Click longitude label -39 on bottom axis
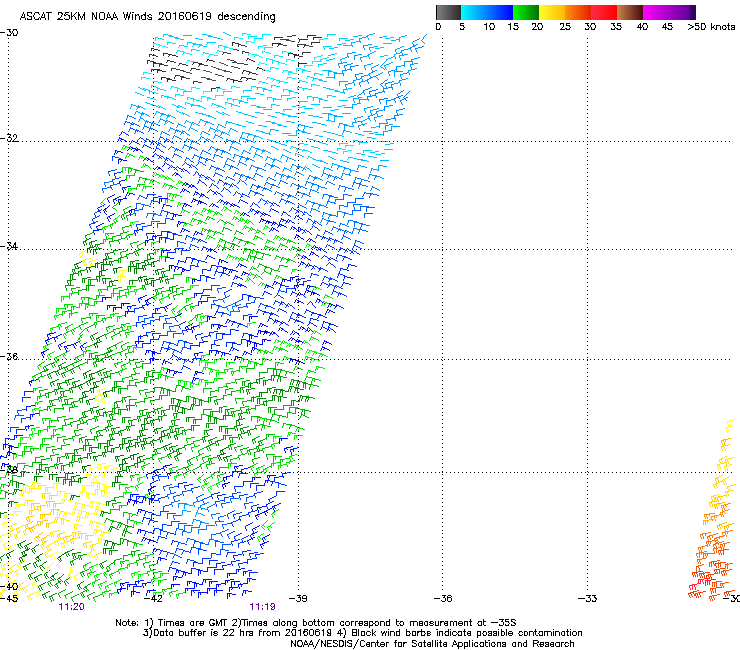 coord(298,599)
